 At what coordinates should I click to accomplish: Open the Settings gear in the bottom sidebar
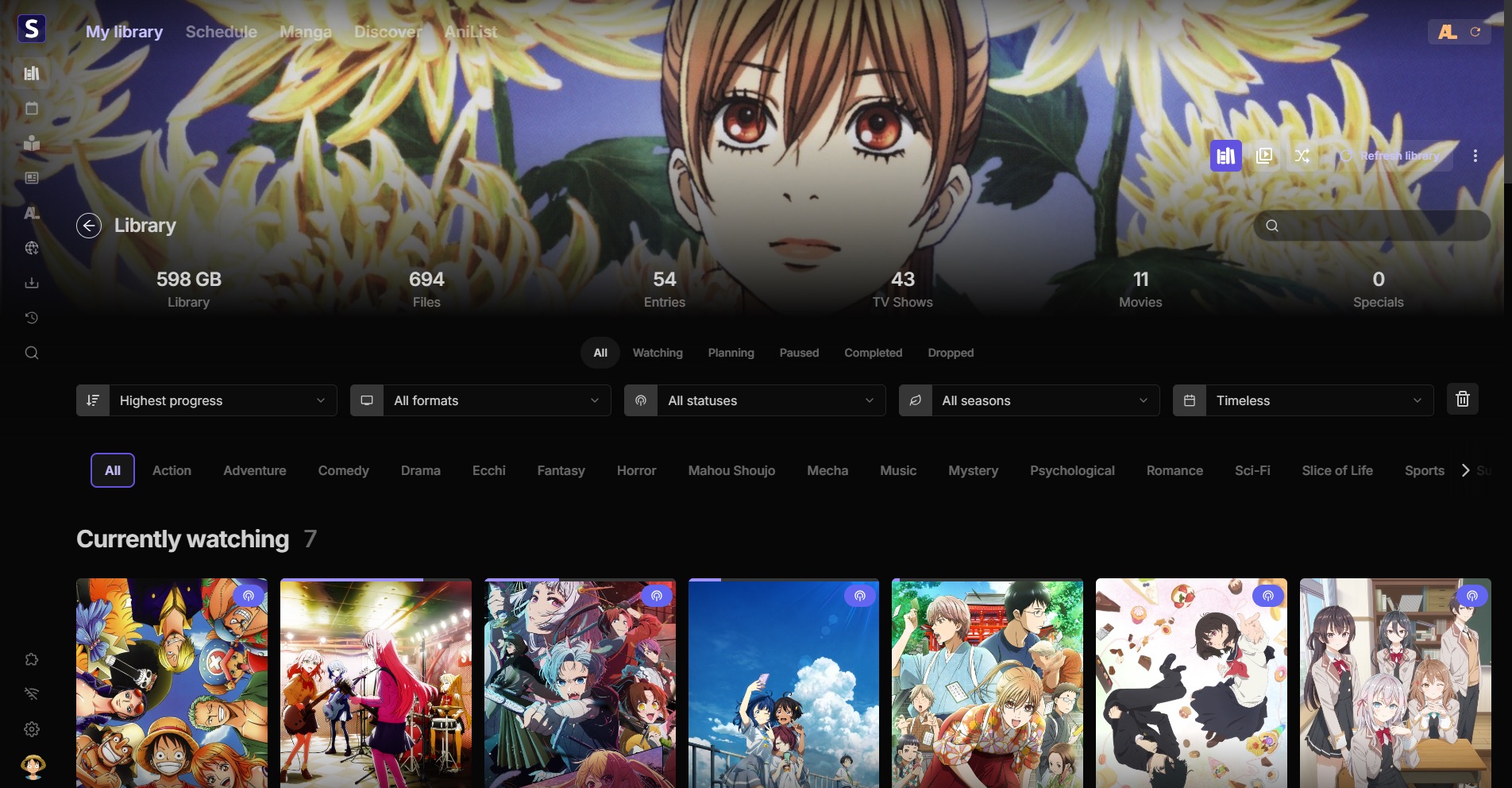tap(32, 729)
